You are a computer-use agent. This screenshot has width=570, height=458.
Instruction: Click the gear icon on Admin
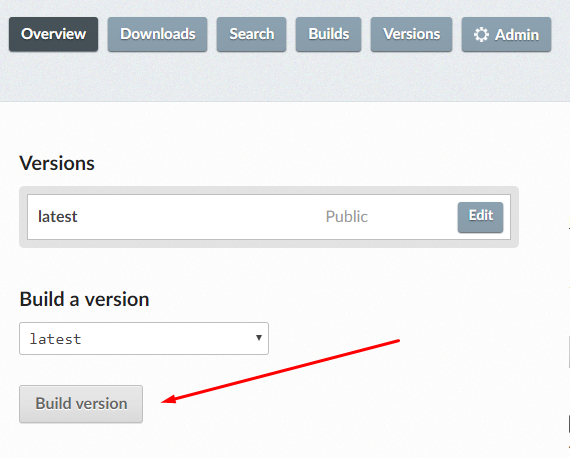pos(481,35)
